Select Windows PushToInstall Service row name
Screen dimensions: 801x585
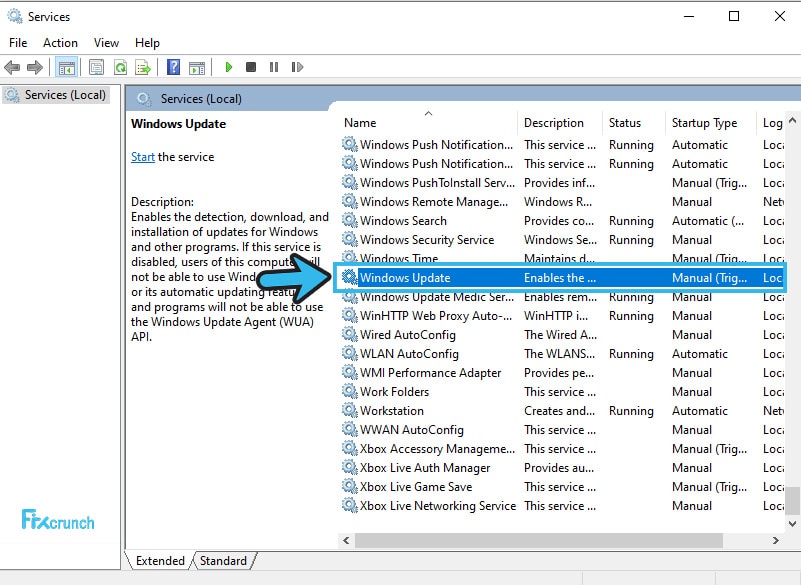(437, 182)
